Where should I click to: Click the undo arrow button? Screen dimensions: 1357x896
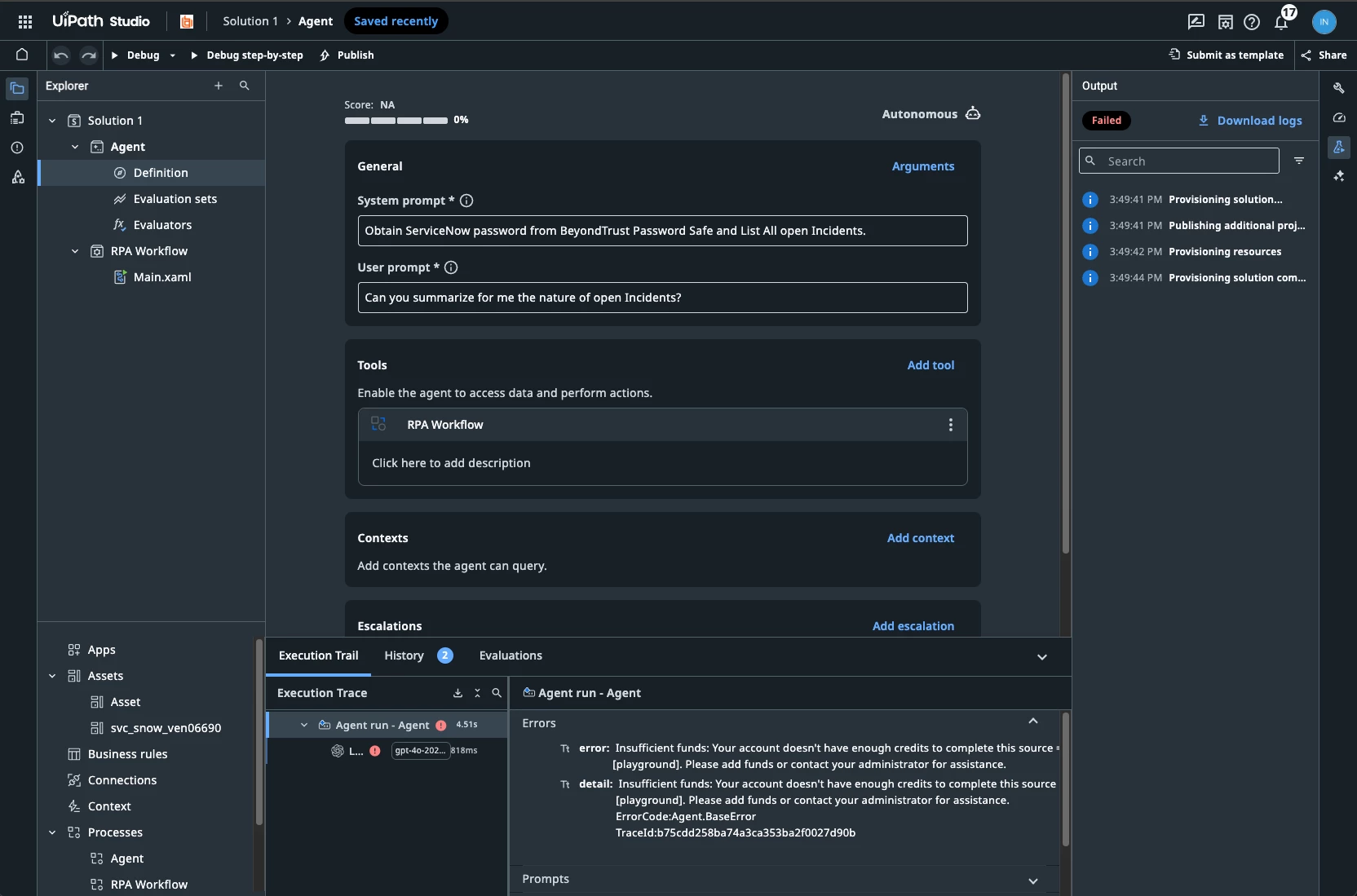(61, 55)
